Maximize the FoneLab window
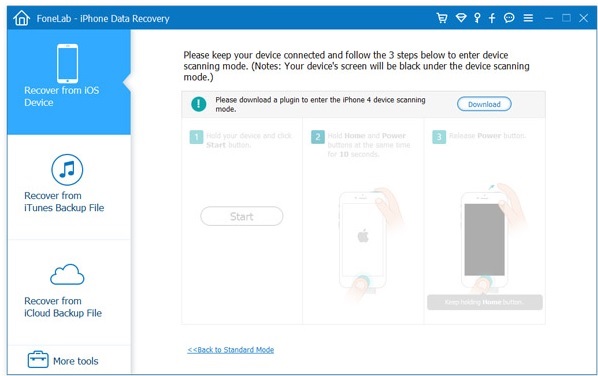The image size is (598, 376). pos(566,18)
